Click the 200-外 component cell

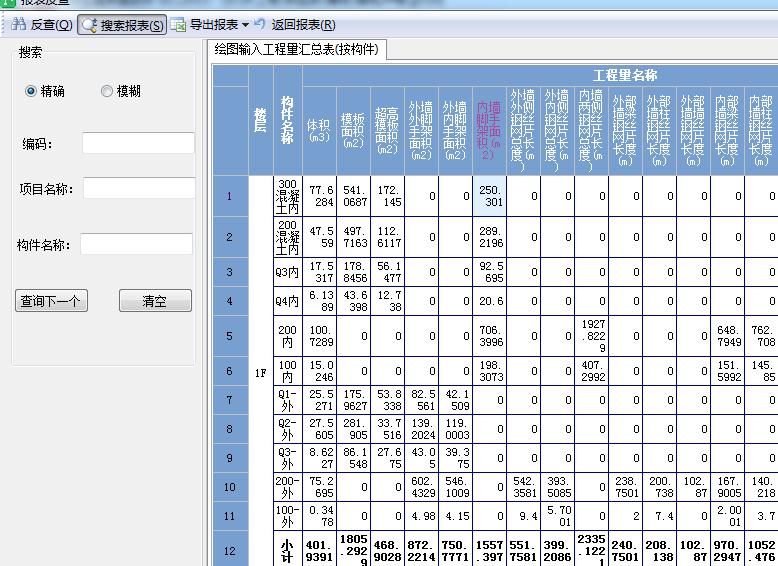coord(287,487)
